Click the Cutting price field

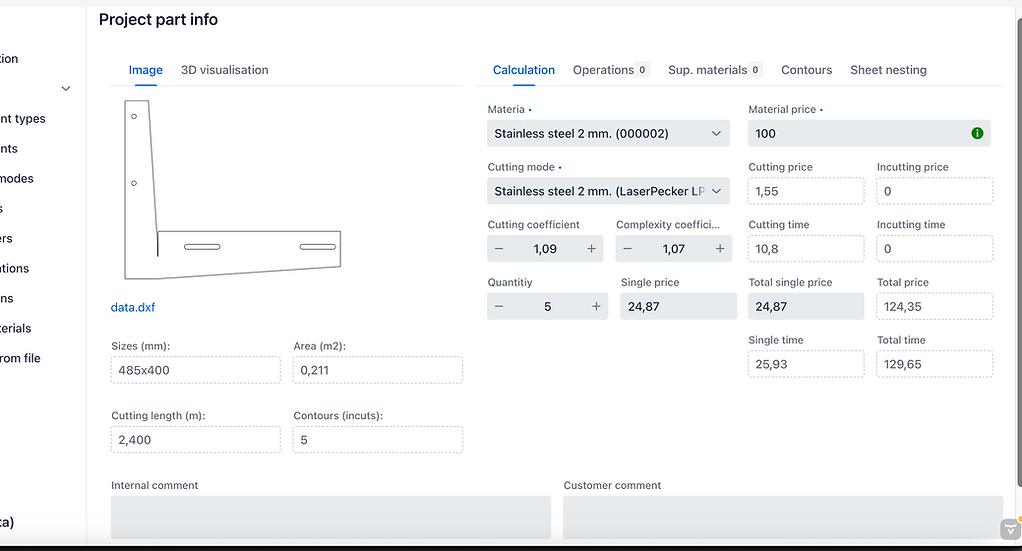point(805,191)
